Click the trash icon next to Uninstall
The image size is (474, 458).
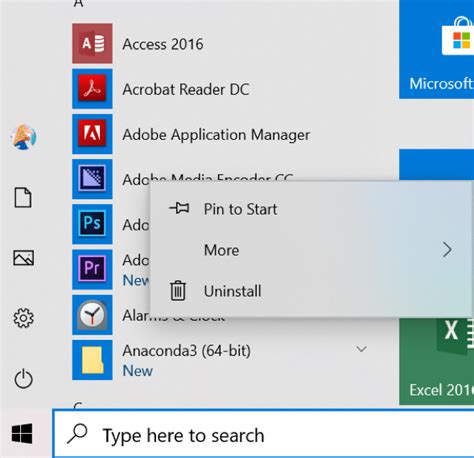click(x=178, y=291)
